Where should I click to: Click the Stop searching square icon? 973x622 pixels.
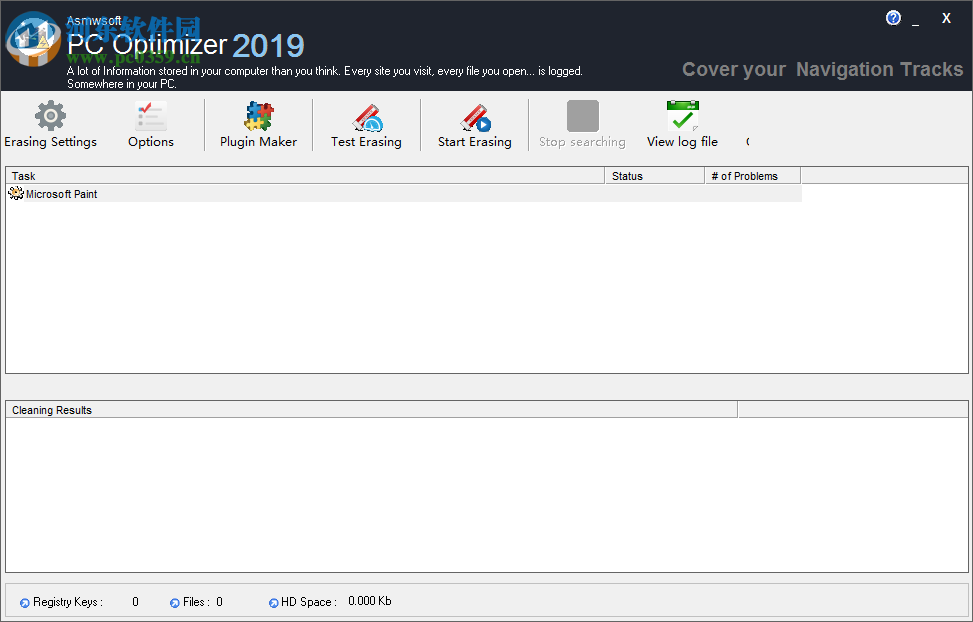click(x=581, y=114)
